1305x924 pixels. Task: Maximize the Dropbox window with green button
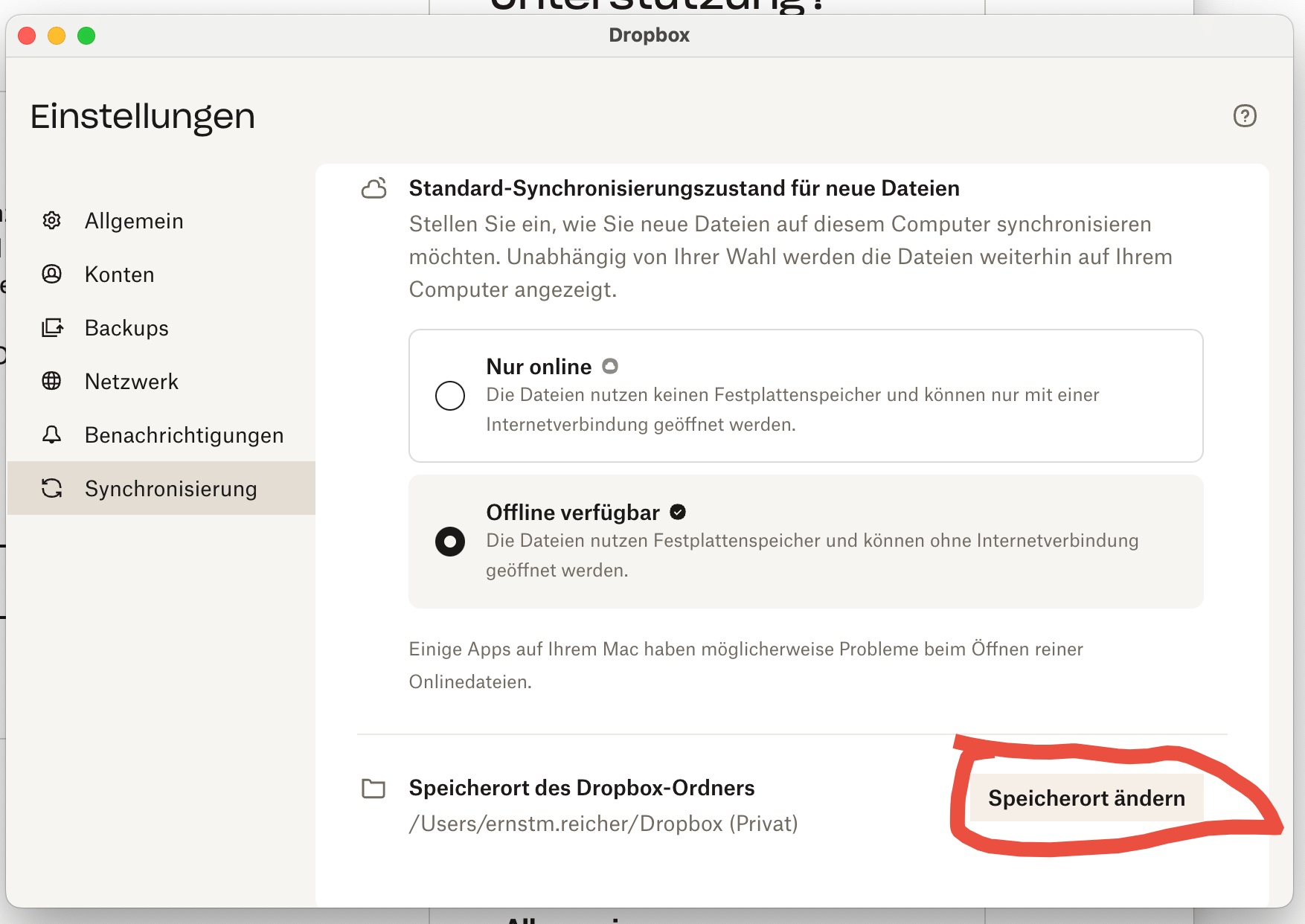pos(86,36)
